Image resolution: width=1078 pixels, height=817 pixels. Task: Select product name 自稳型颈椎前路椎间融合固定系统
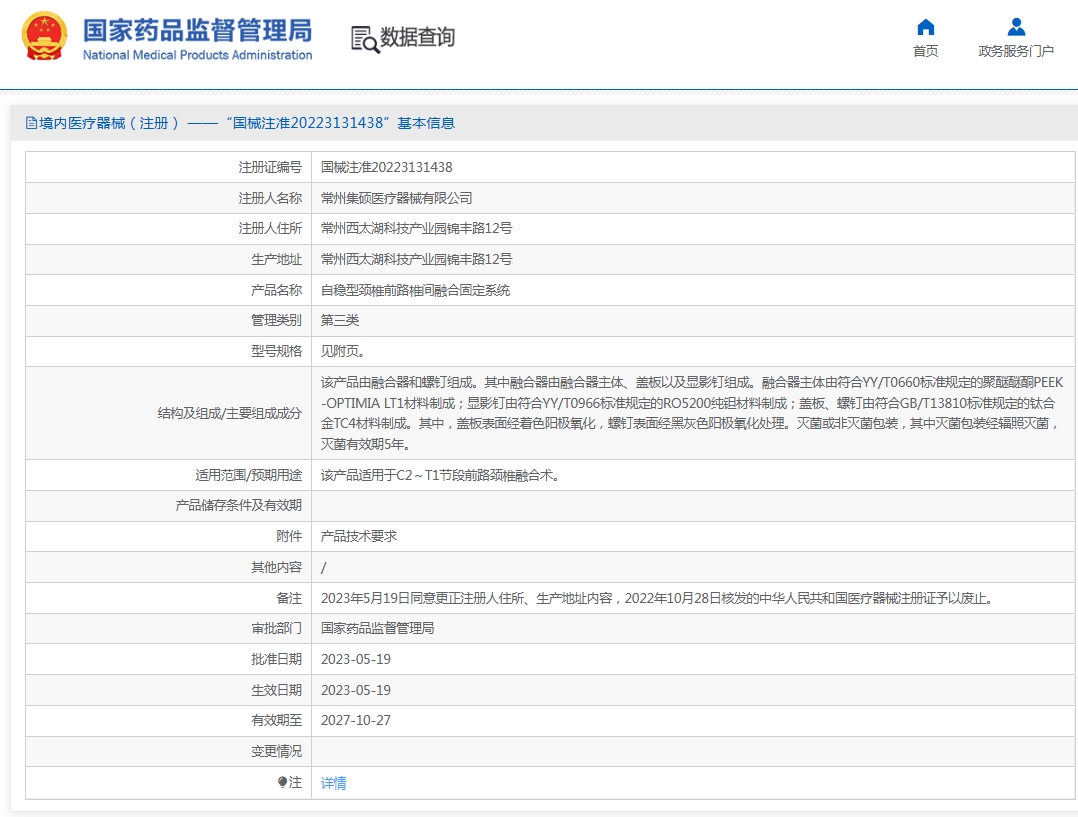coord(415,290)
